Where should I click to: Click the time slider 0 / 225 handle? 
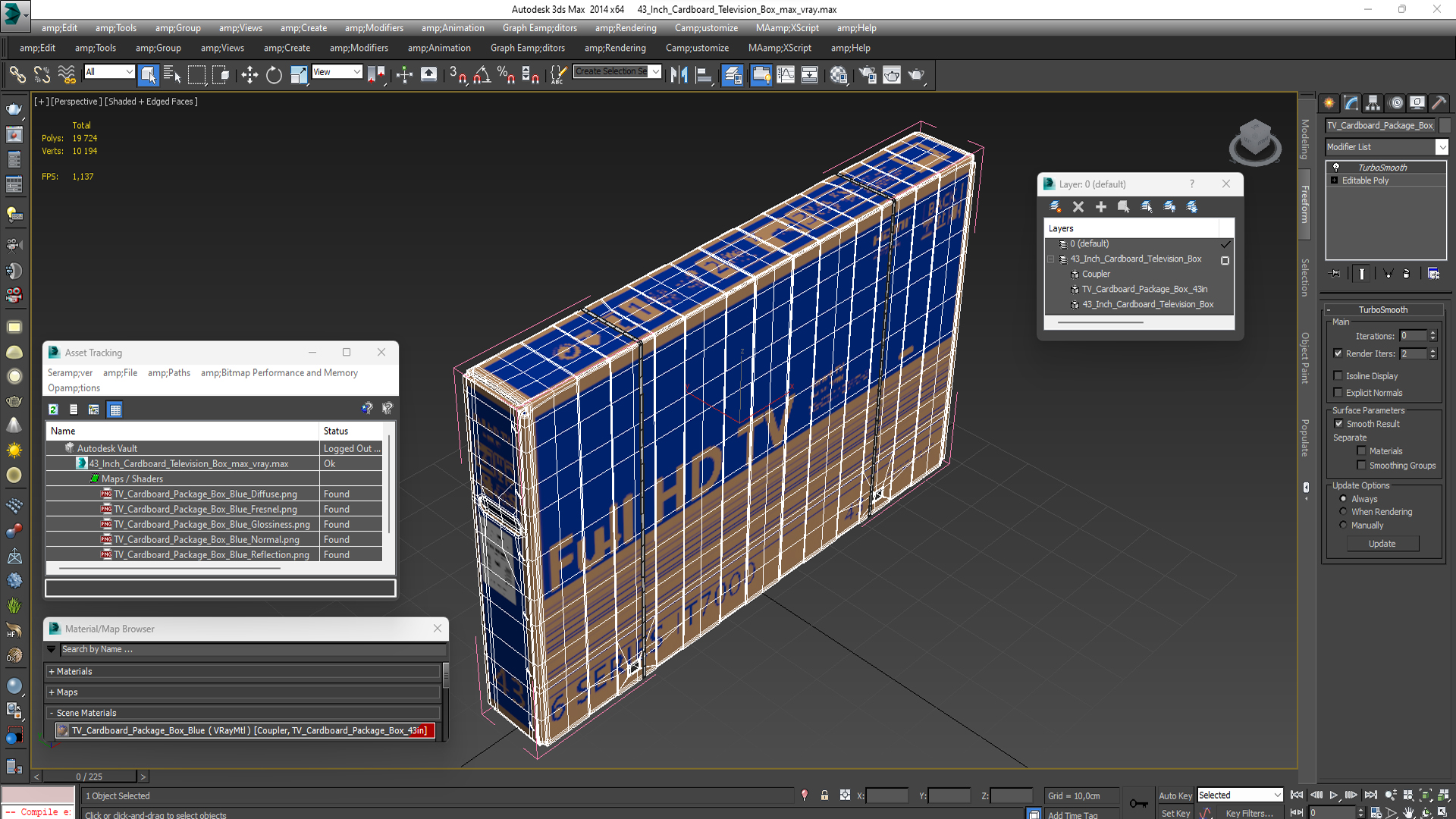89,777
